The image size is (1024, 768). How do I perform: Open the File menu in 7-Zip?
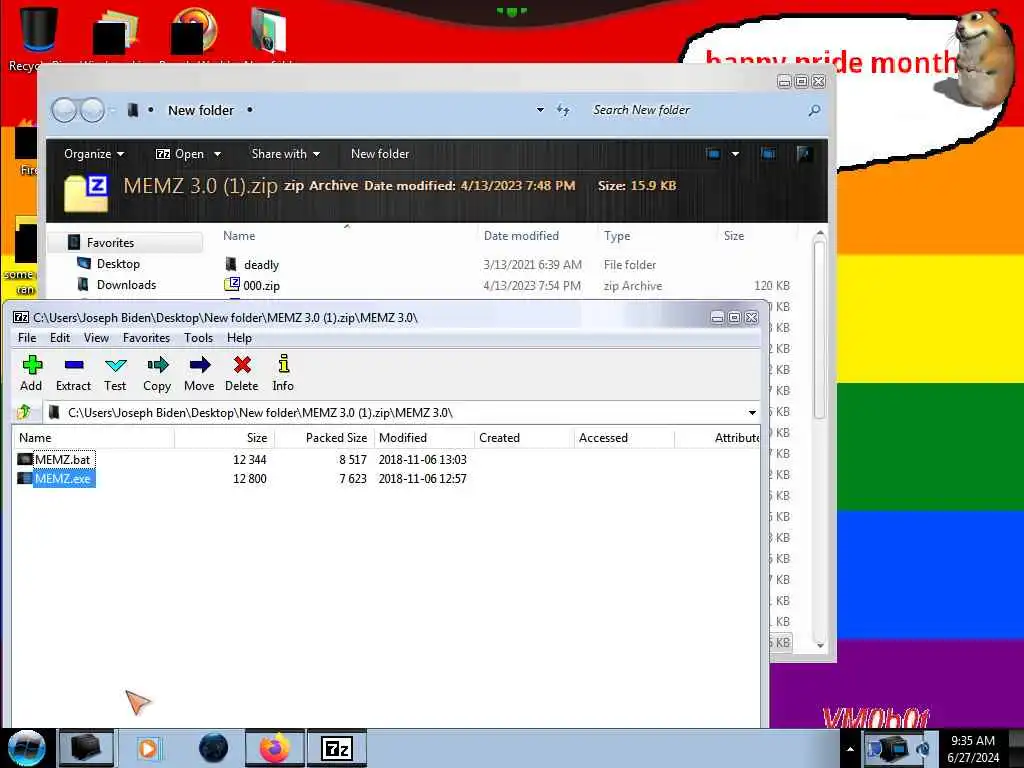[x=27, y=338]
